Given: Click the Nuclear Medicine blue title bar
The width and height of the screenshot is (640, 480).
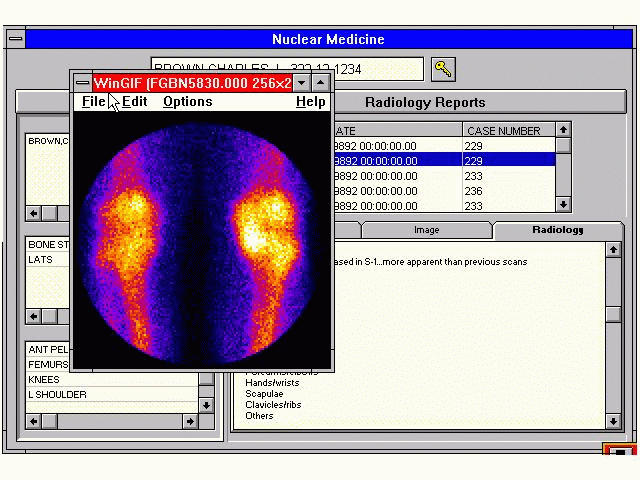Looking at the screenshot, I should [x=329, y=39].
